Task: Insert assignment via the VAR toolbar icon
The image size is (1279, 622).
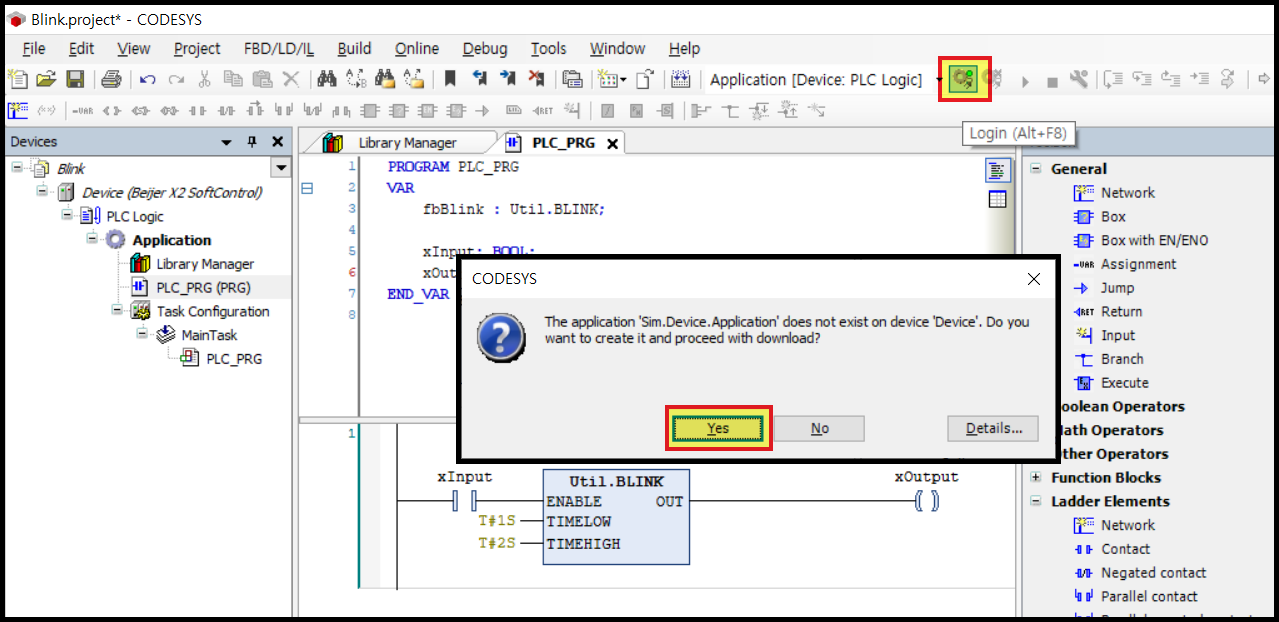Action: pyautogui.click(x=82, y=111)
